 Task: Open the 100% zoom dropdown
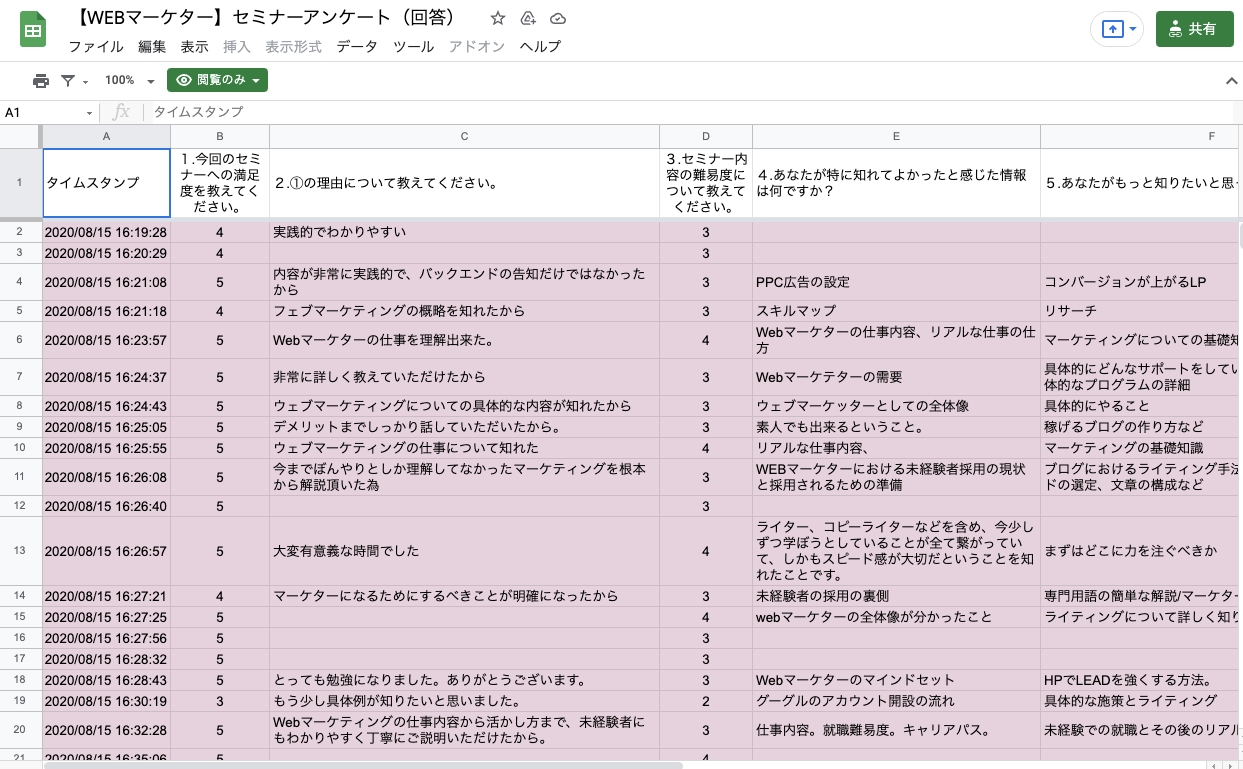tap(130, 81)
